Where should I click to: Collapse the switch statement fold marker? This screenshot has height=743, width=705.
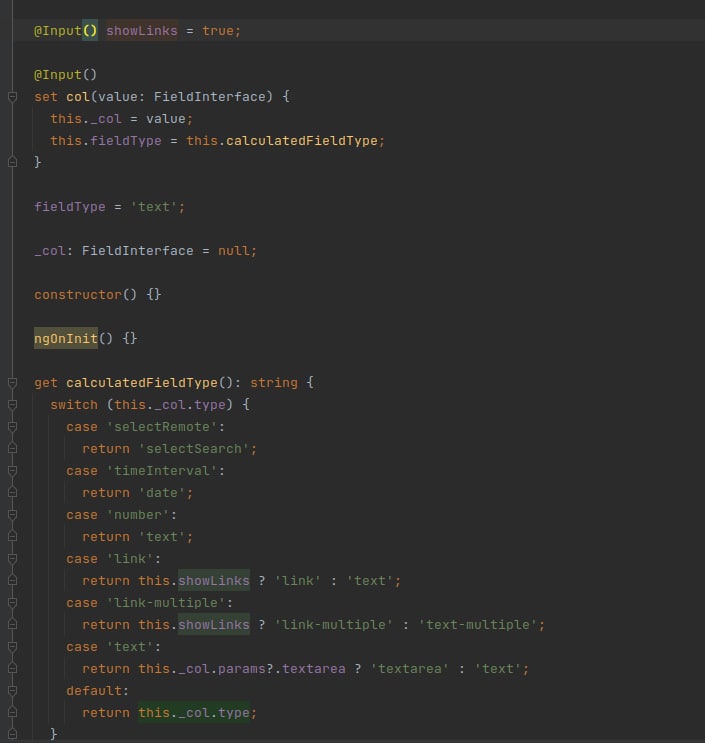click(x=13, y=405)
